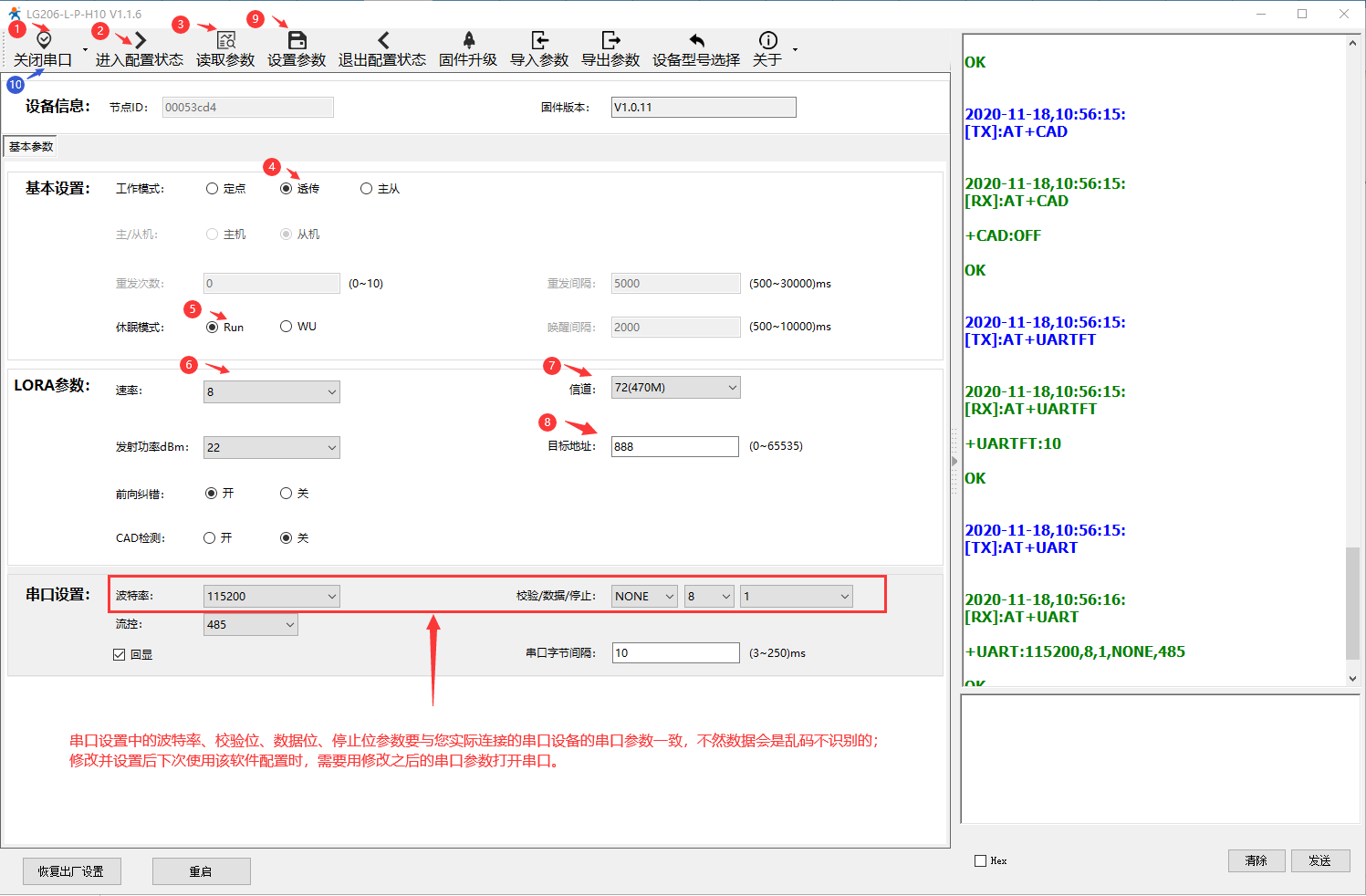Open 固件升级 firmware upgrade rocket icon
Viewport: 1366px width, 896px height.
pyautogui.click(x=468, y=40)
